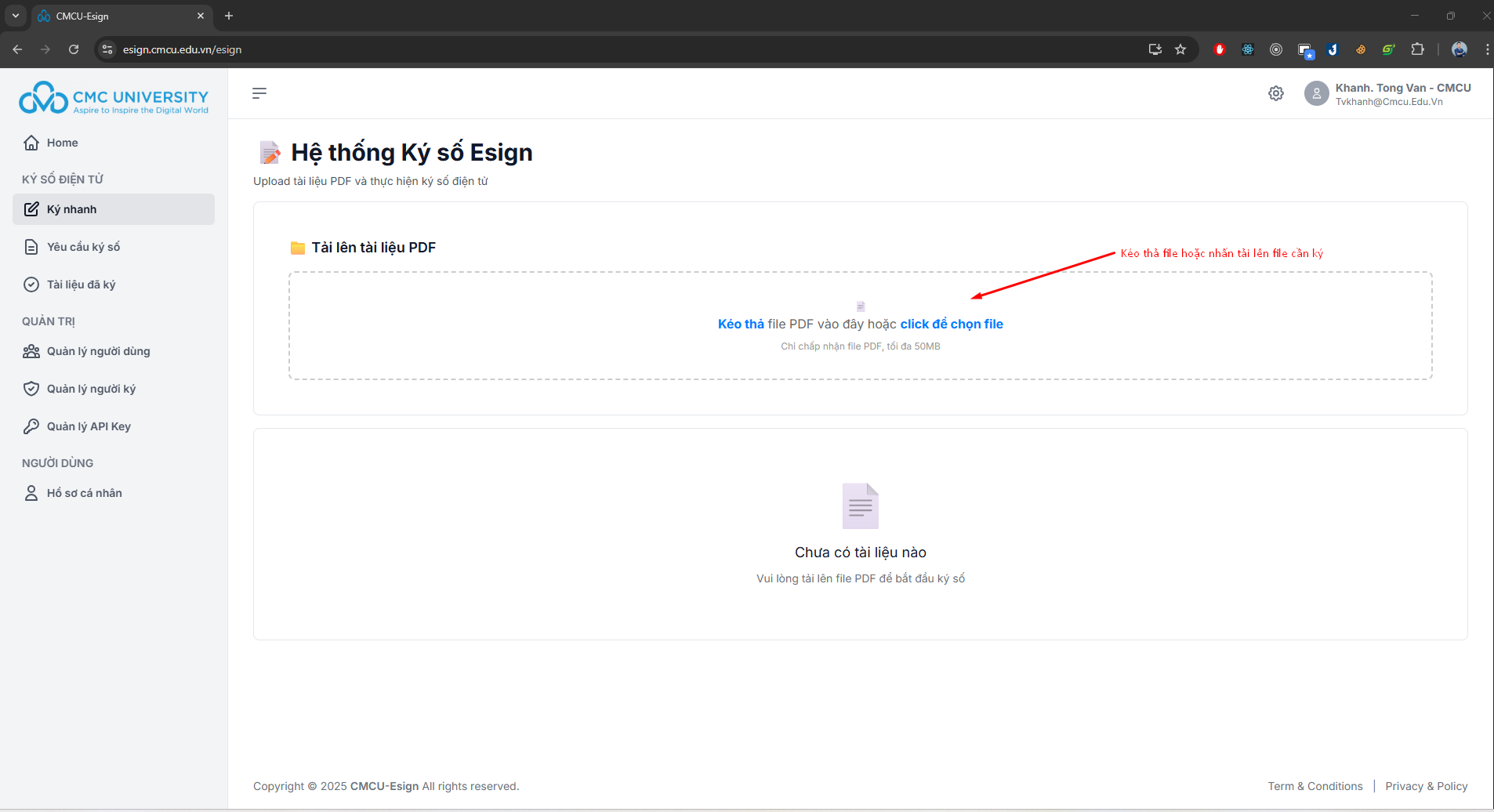This screenshot has width=1494, height=812.
Task: Open Term & Conditions link
Action: tap(1315, 786)
